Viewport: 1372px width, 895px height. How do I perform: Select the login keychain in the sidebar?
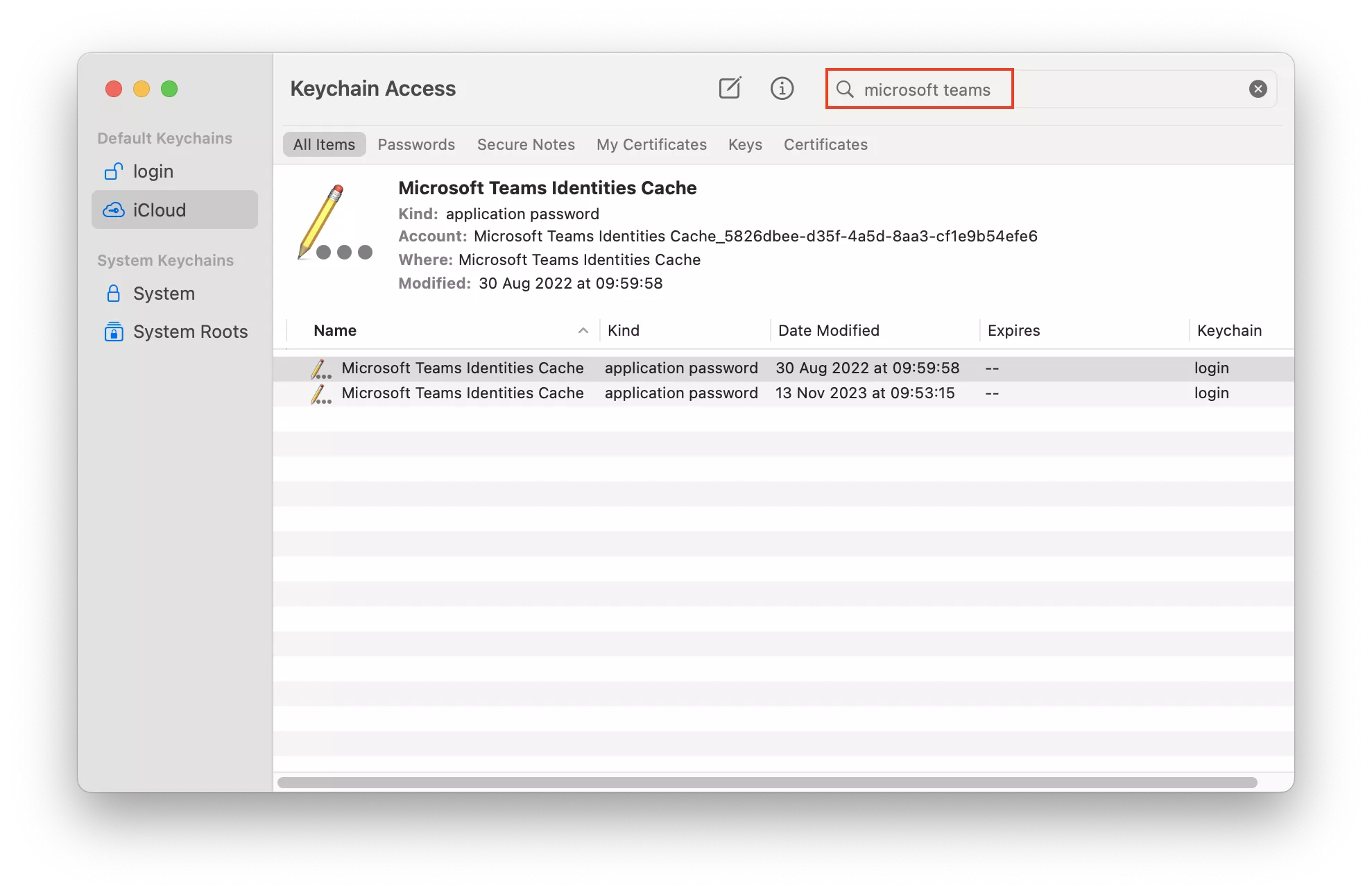tap(153, 171)
